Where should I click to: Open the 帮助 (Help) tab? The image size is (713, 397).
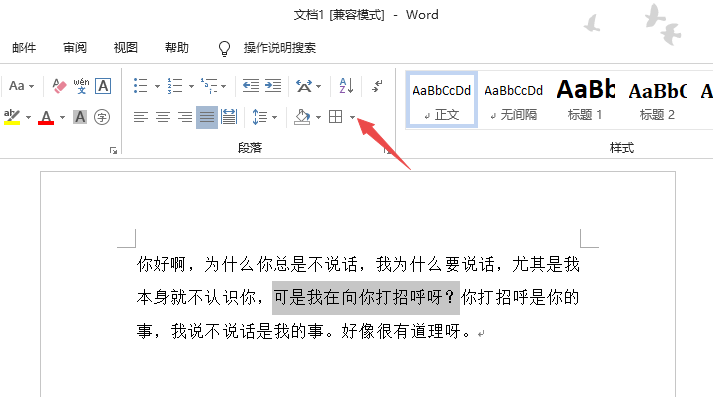[x=176, y=48]
